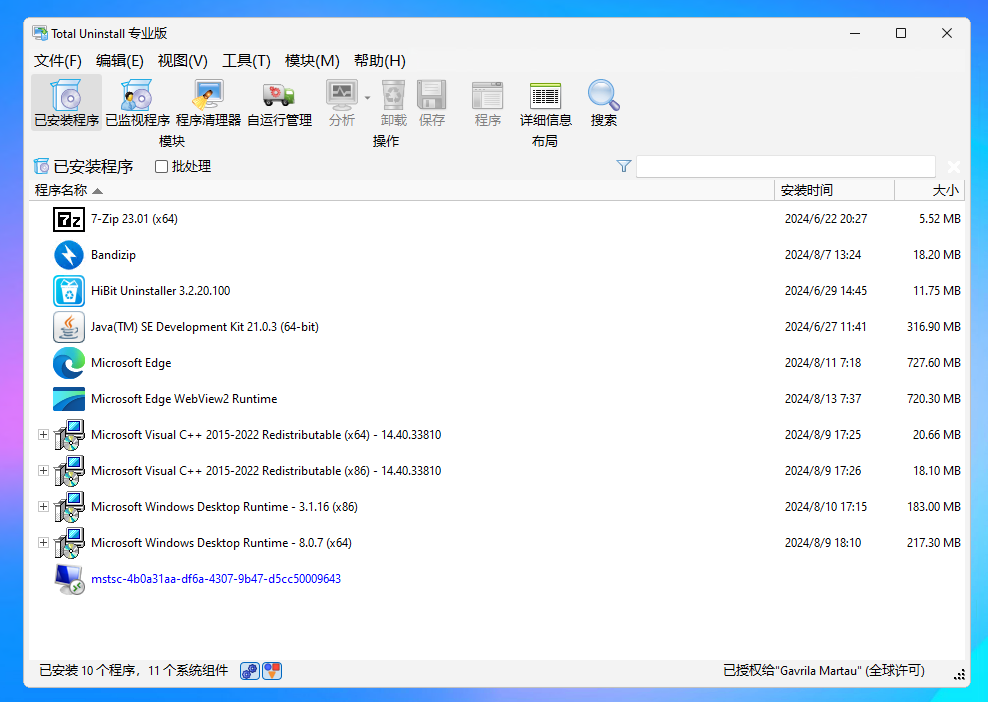Clear the filter with the X button
Image resolution: width=988 pixels, height=702 pixels.
click(954, 167)
